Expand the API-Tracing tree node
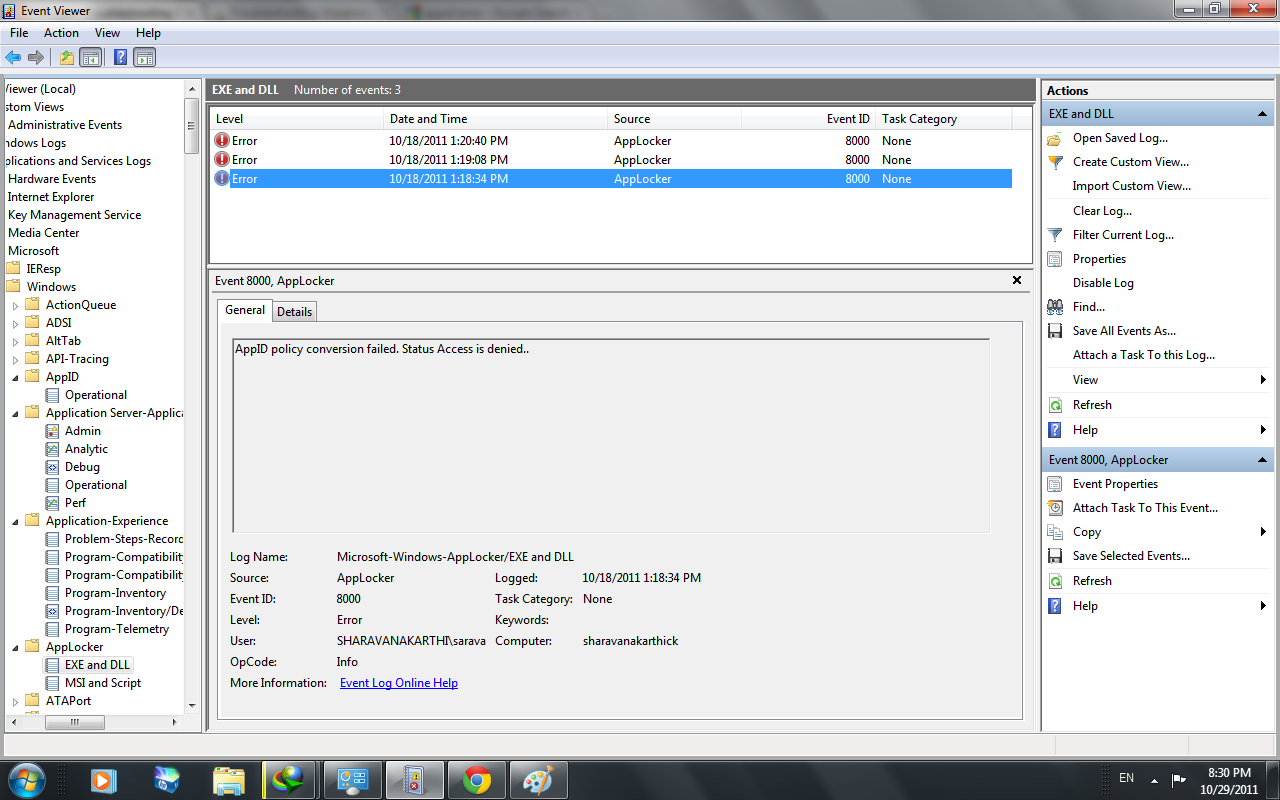This screenshot has width=1280, height=800. click(x=16, y=359)
